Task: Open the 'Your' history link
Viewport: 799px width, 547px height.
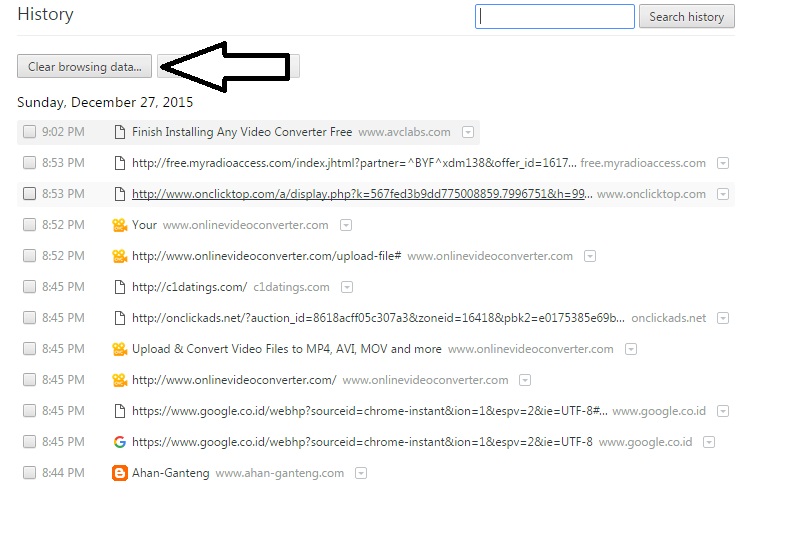Action: (x=144, y=225)
